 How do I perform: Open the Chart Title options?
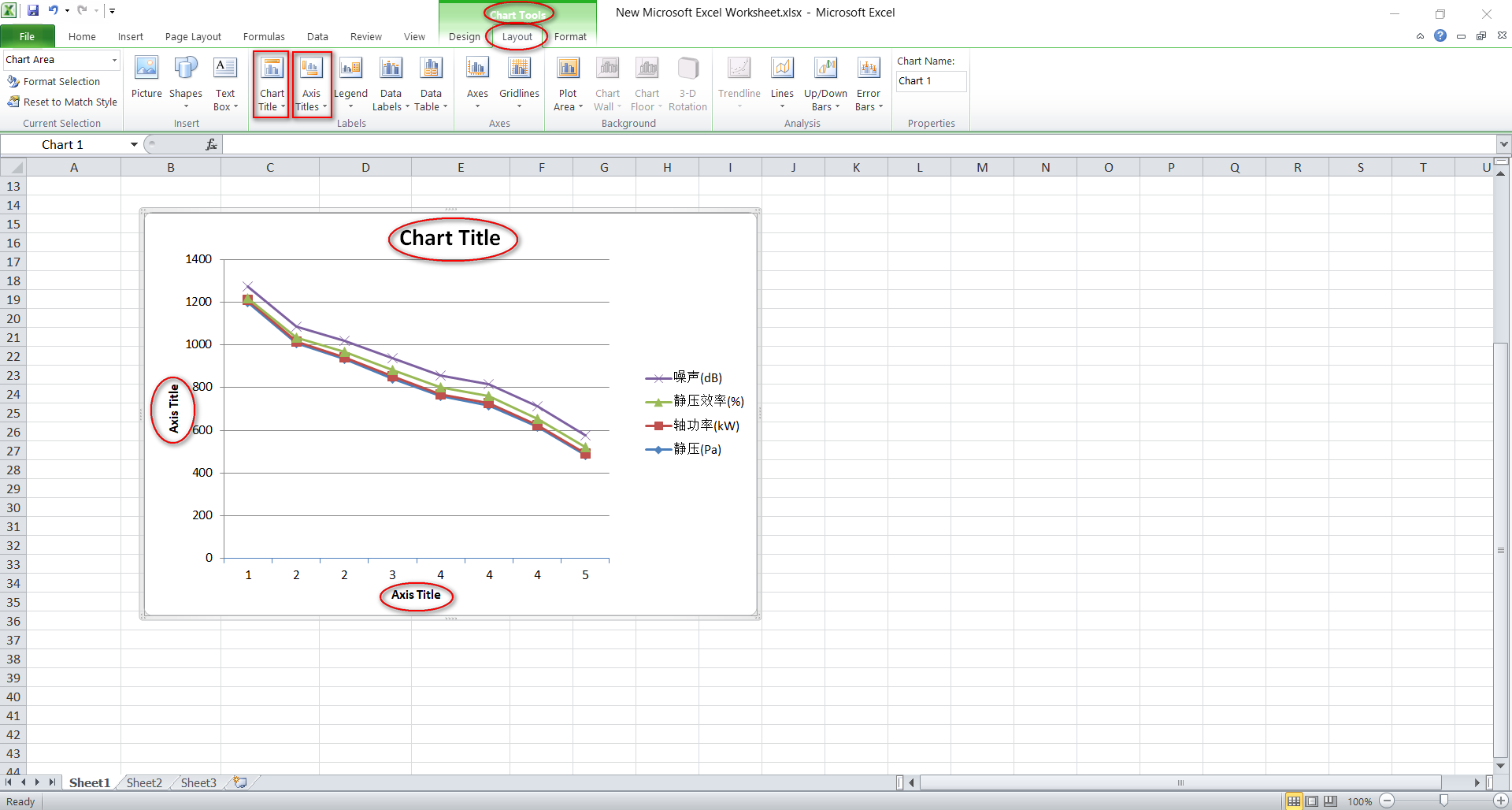271,84
